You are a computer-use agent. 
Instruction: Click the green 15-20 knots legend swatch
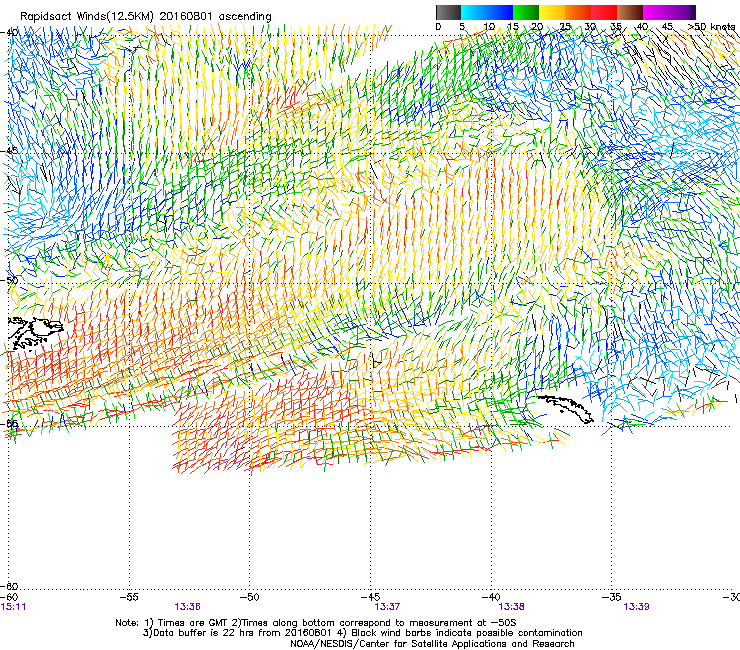tap(526, 12)
